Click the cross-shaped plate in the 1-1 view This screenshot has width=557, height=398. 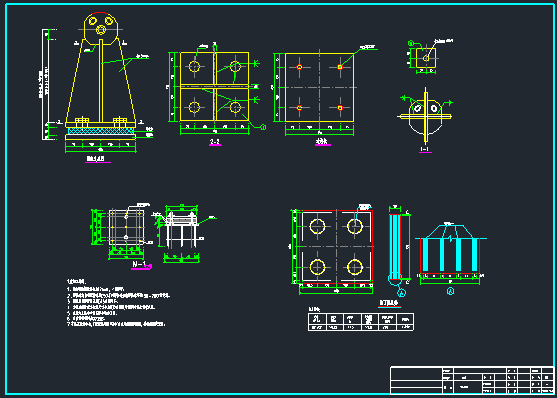[x=426, y=116]
